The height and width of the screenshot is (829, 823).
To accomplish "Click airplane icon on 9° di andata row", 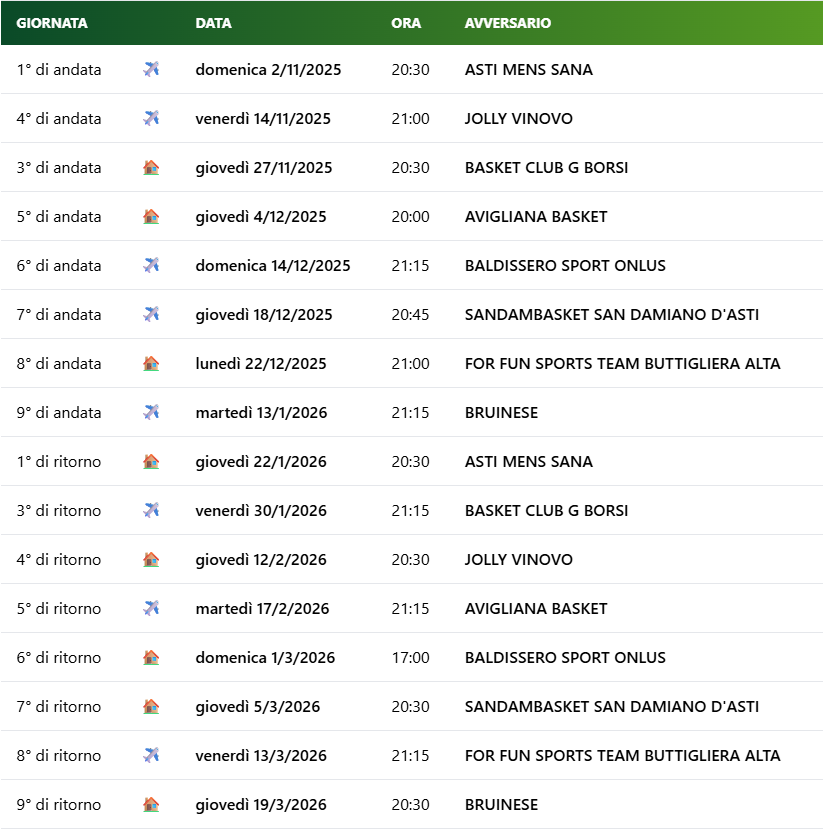I will (x=151, y=413).
